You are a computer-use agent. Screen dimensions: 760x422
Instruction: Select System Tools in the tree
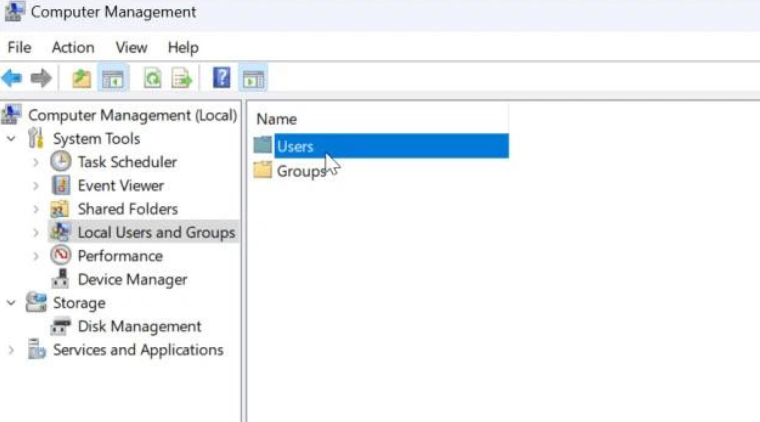96,139
